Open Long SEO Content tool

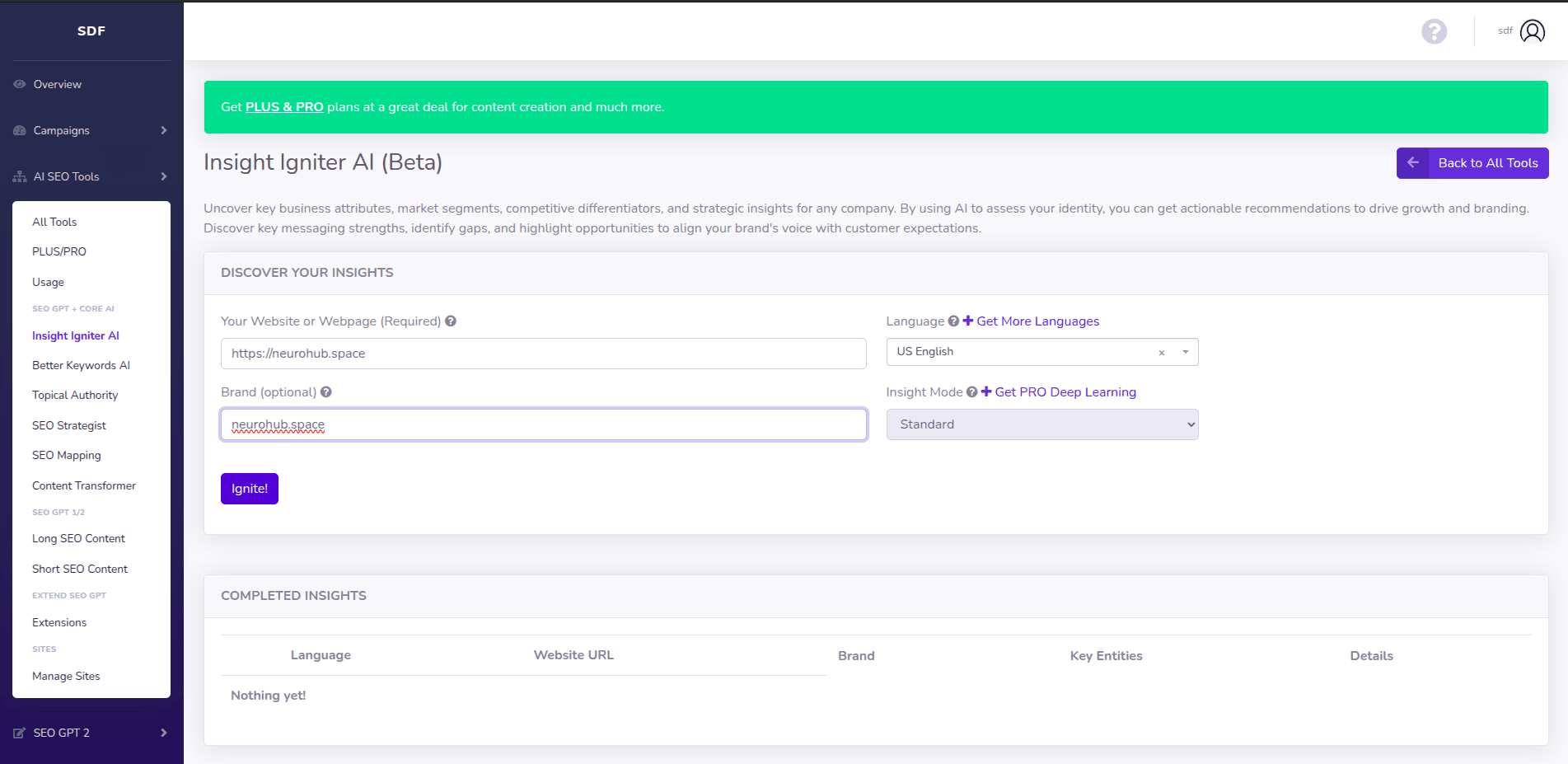click(x=78, y=538)
